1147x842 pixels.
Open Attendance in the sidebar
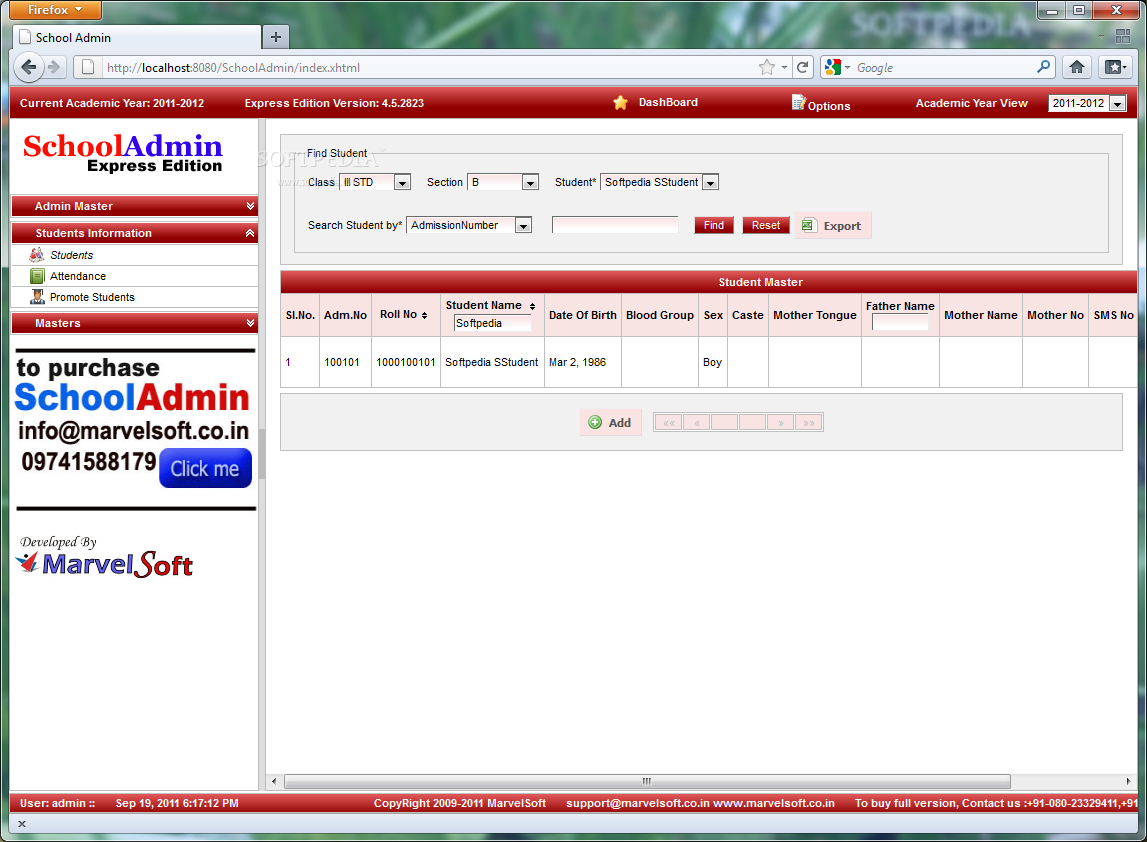click(x=78, y=276)
